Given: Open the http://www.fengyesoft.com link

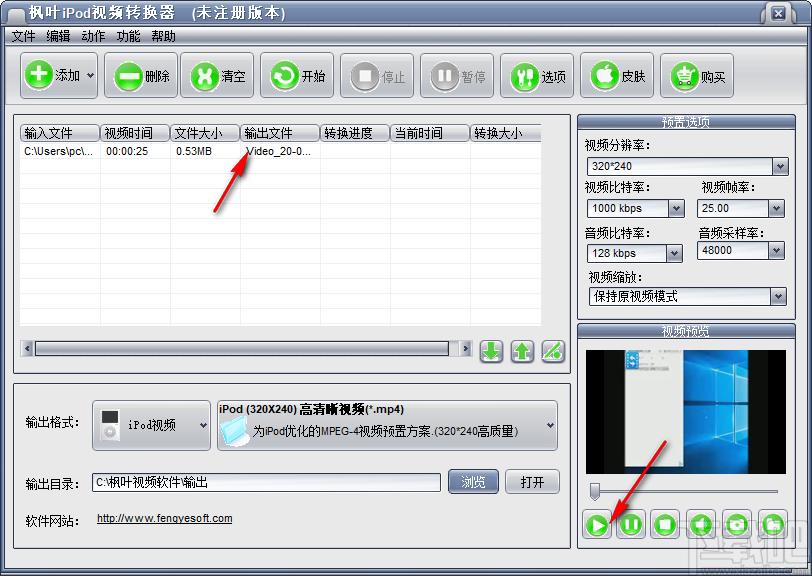Looking at the screenshot, I should tap(165, 519).
